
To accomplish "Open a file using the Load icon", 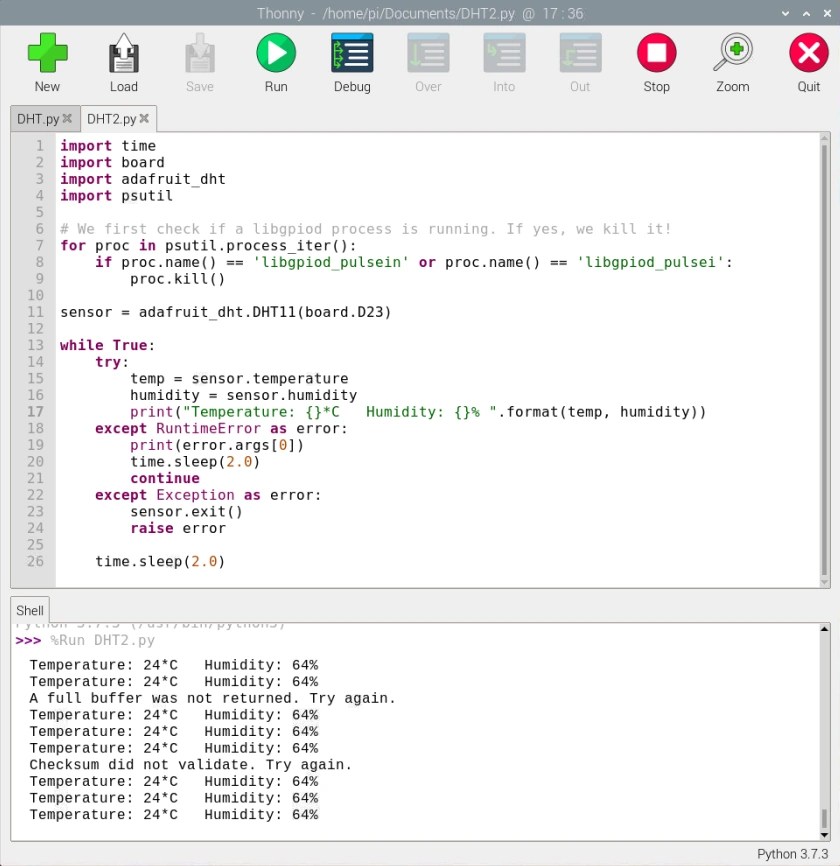I will click(x=122, y=54).
